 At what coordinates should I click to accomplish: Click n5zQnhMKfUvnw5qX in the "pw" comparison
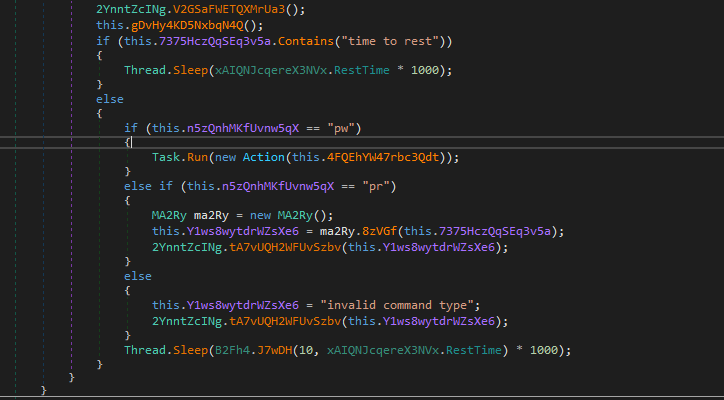pos(243,128)
